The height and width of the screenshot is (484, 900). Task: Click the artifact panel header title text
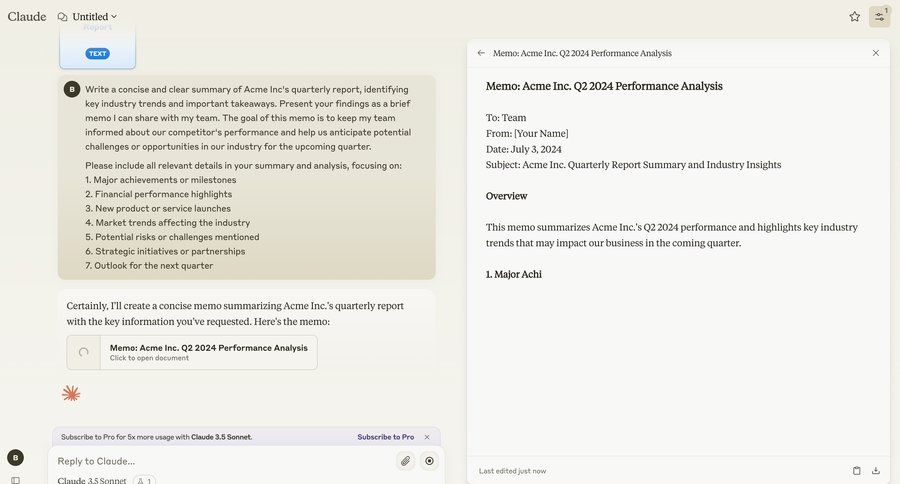pyautogui.click(x=582, y=53)
